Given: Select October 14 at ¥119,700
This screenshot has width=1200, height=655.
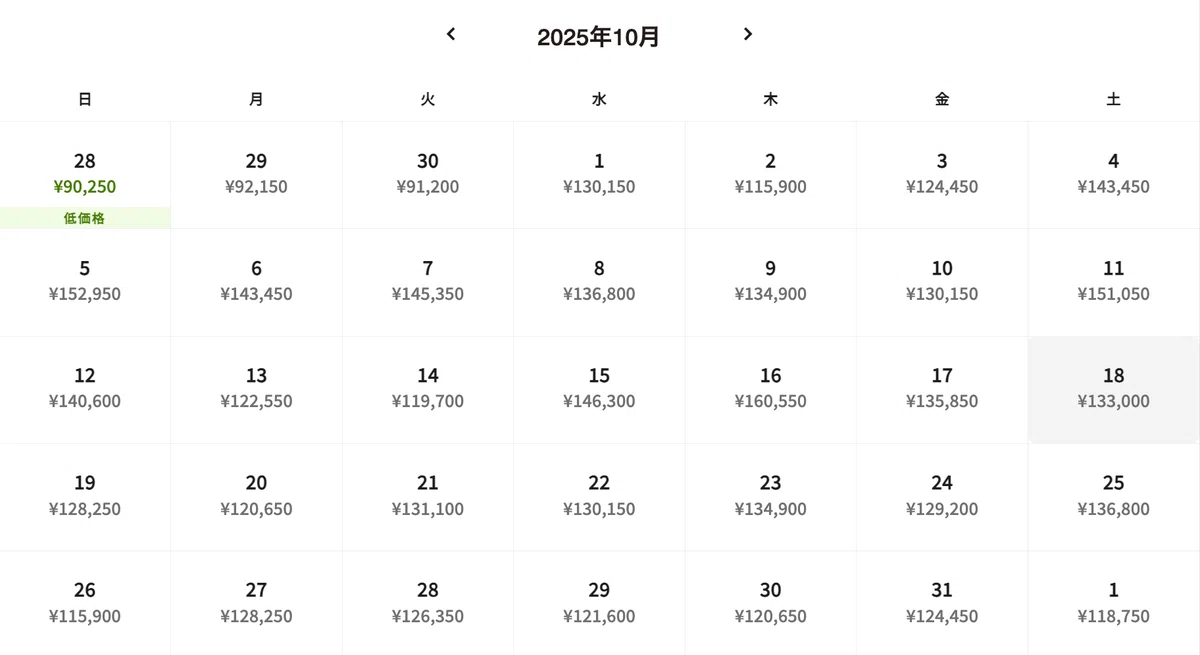Looking at the screenshot, I should click(428, 390).
